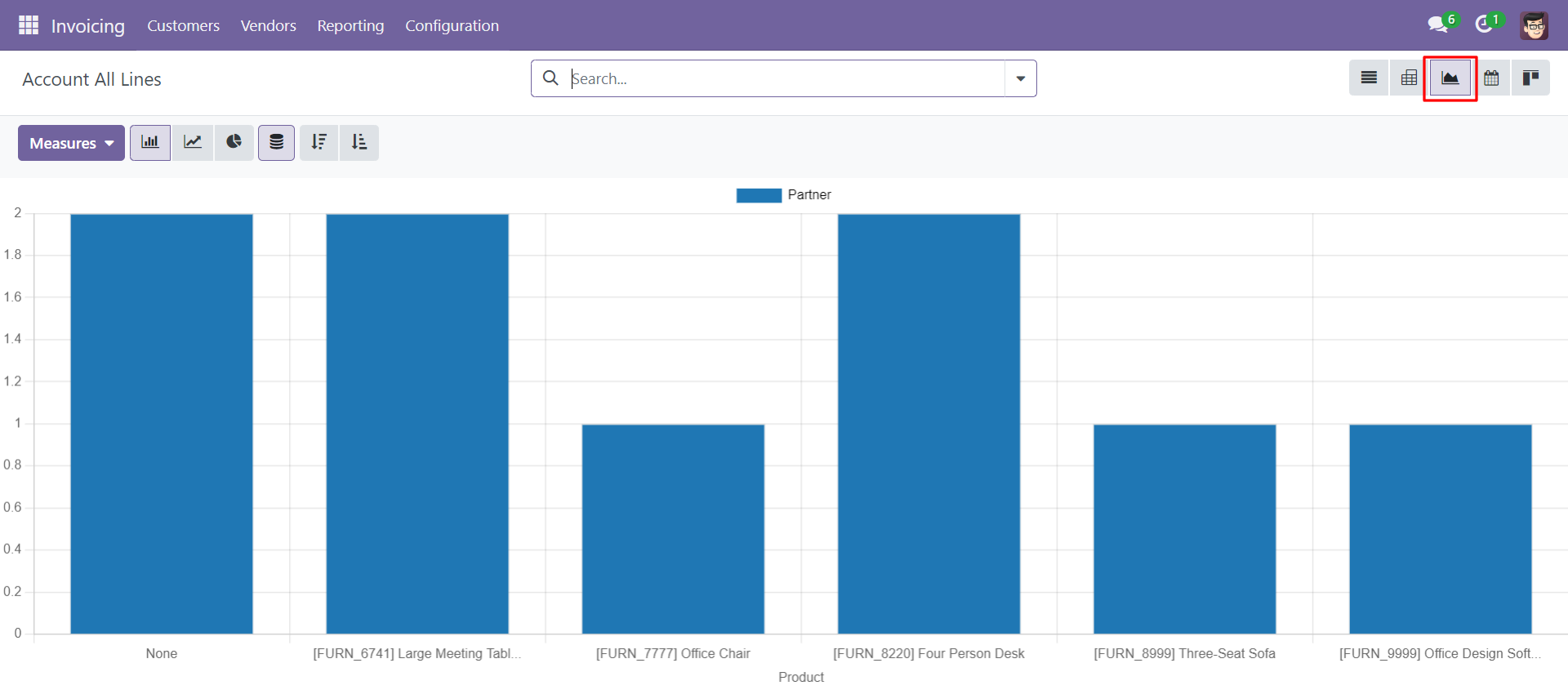Toggle stacked bars option

277,143
